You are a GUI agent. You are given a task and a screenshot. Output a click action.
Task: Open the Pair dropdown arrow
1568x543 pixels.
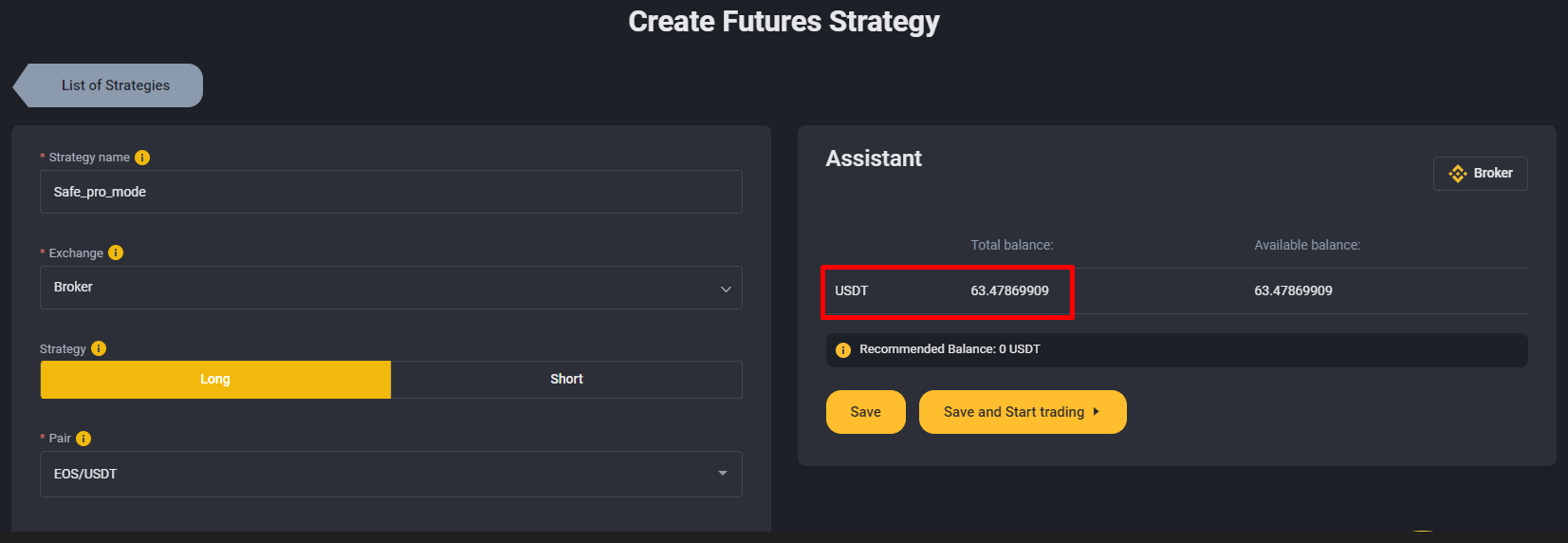tap(723, 474)
